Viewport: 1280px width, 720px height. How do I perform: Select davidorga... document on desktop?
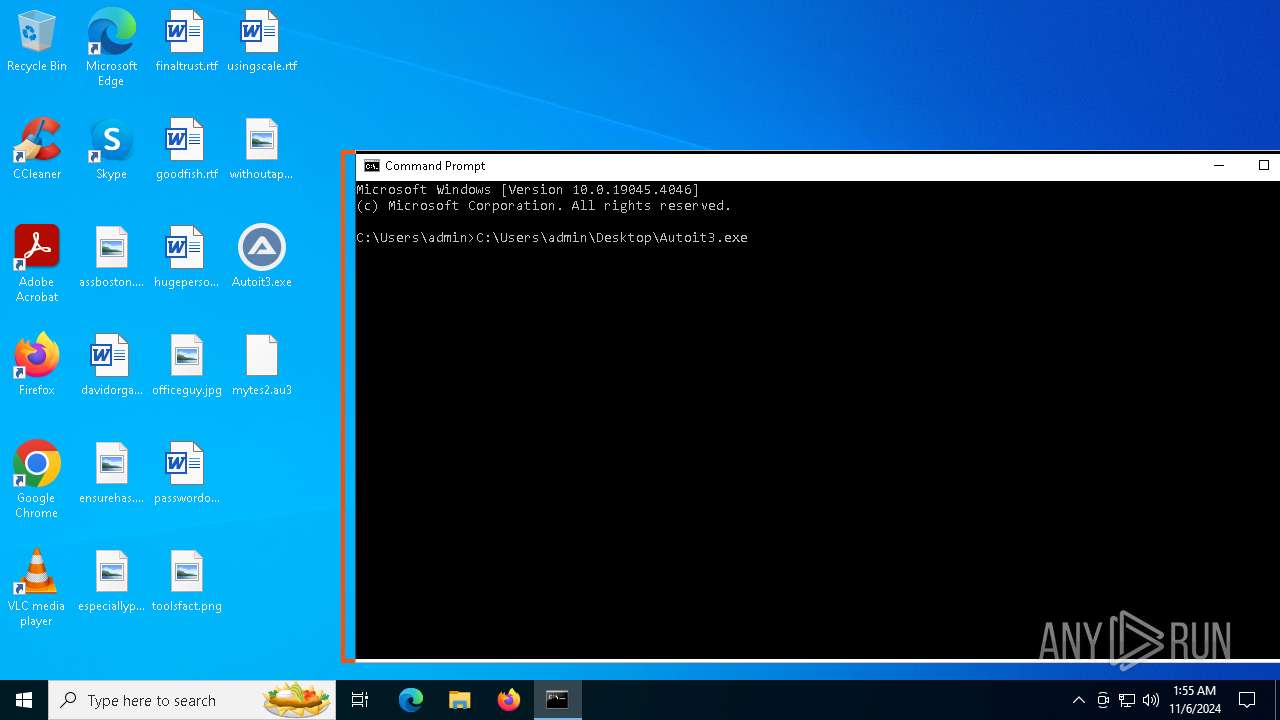point(111,365)
